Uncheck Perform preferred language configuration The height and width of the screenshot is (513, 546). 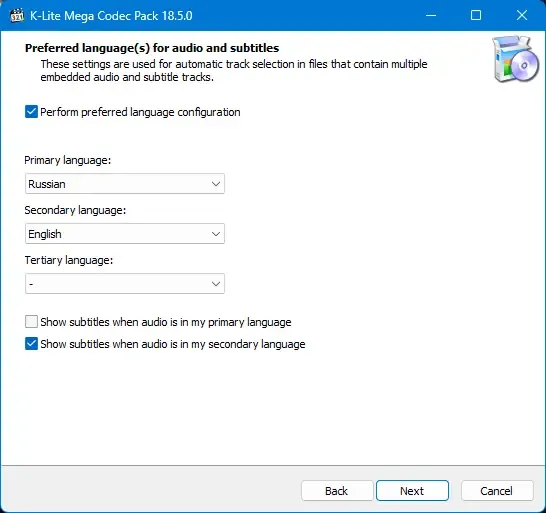(x=31, y=112)
